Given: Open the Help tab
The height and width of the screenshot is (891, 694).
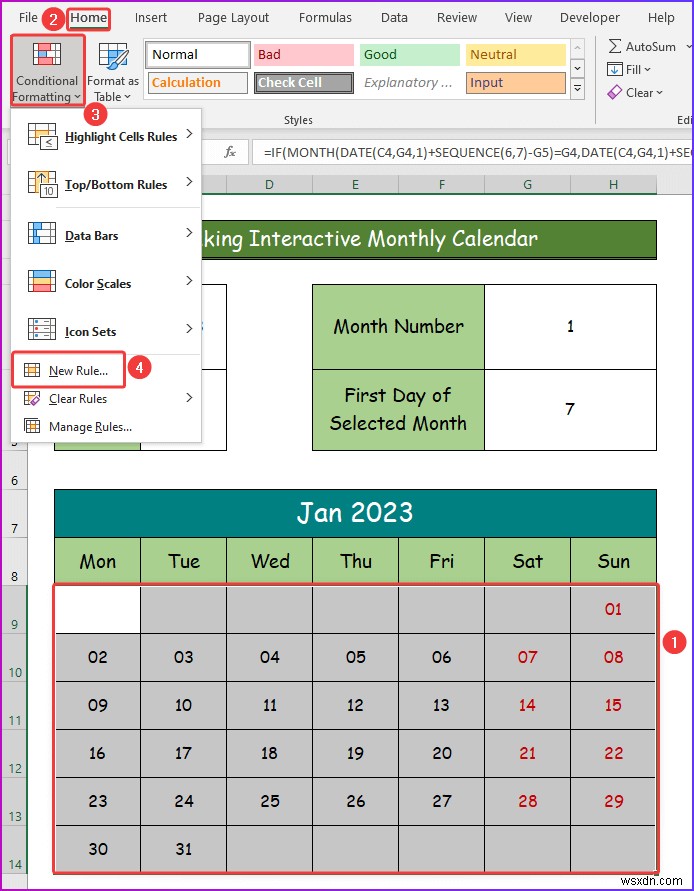Looking at the screenshot, I should pyautogui.click(x=660, y=18).
